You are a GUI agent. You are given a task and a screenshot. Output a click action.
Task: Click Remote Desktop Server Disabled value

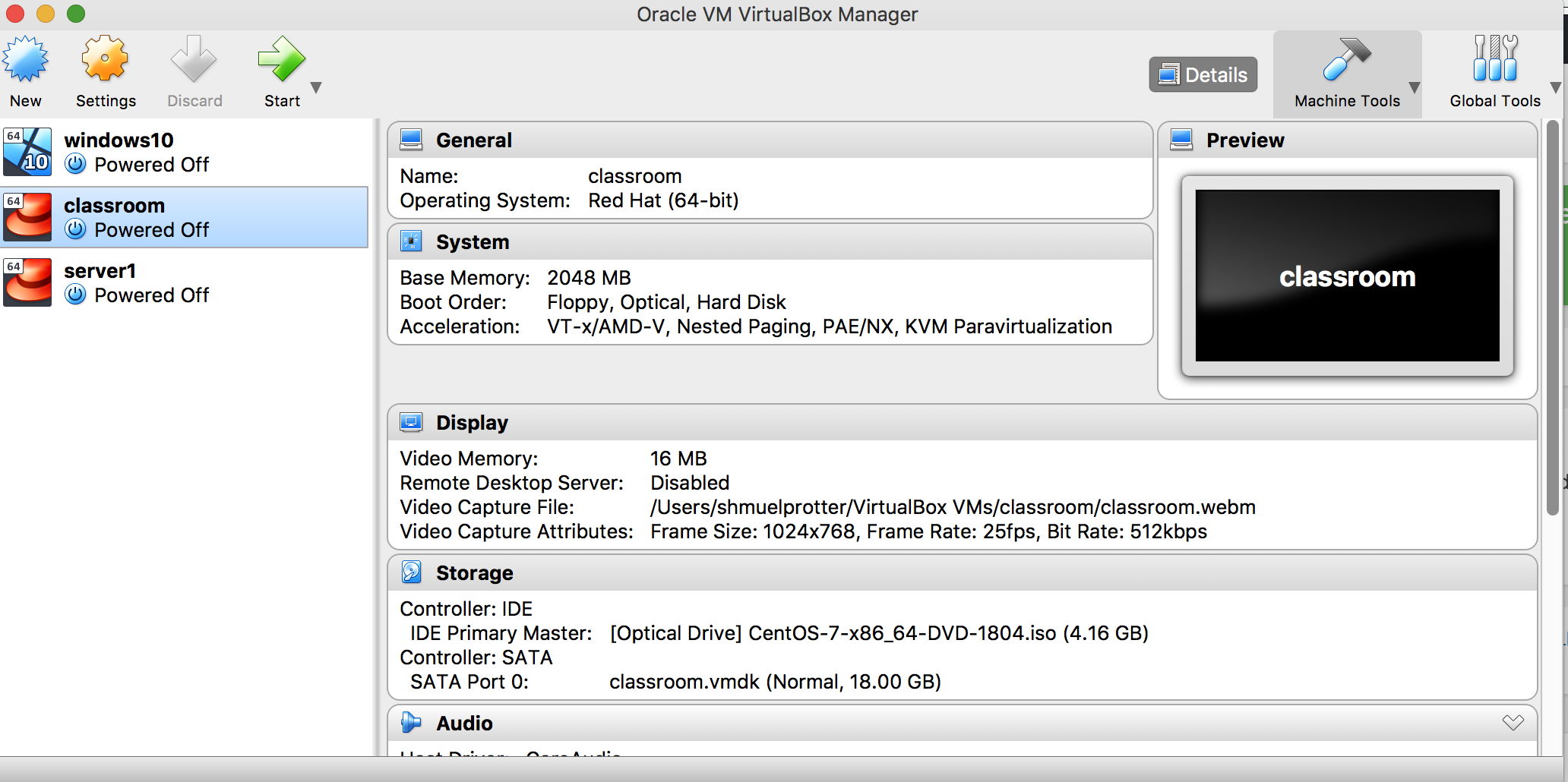coord(690,483)
